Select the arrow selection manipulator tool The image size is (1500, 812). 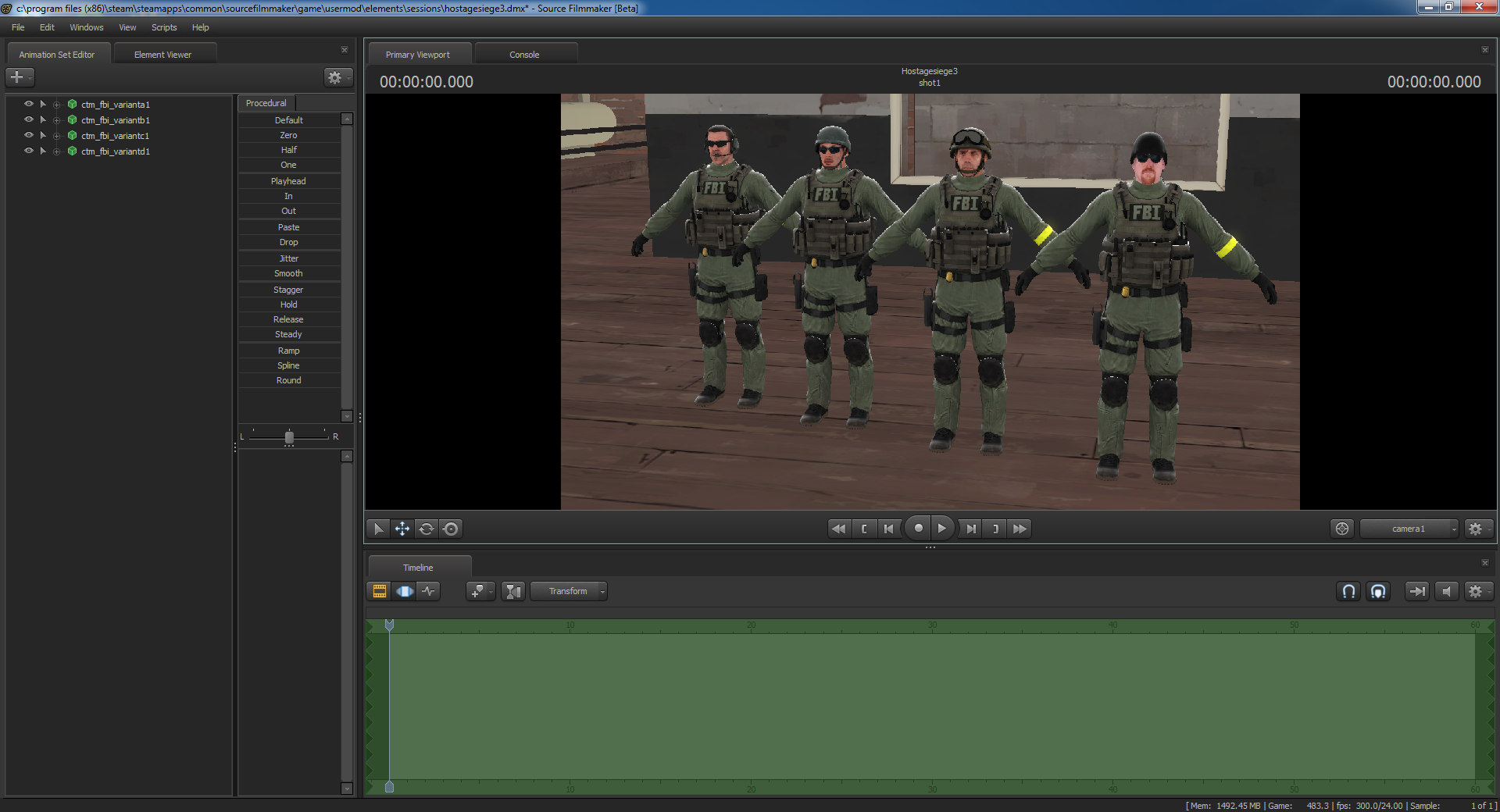pos(379,529)
